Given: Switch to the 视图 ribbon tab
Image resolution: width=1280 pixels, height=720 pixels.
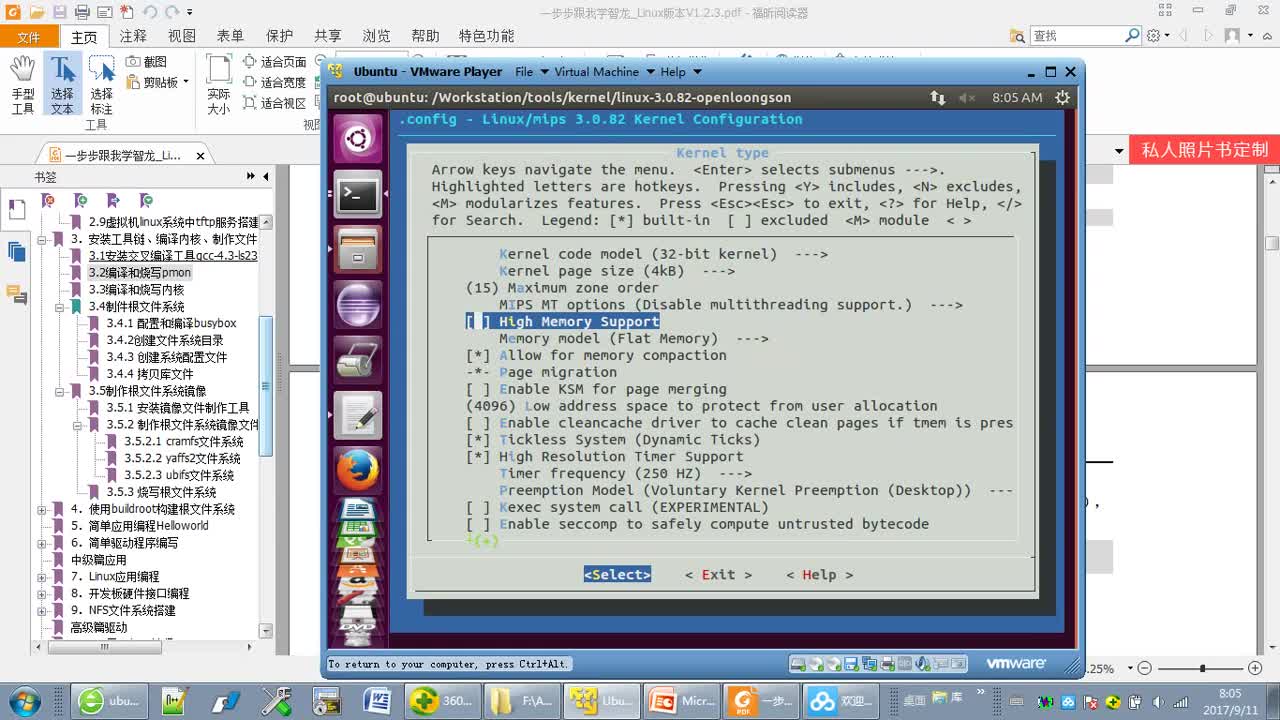Looking at the screenshot, I should click(182, 36).
